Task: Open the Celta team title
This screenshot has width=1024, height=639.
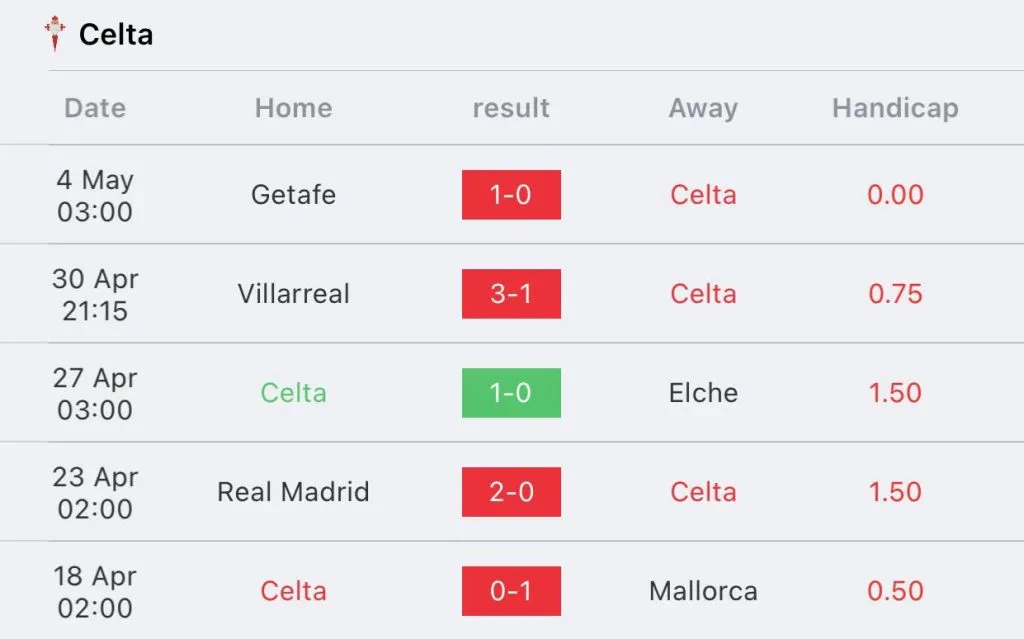Action: click(116, 35)
